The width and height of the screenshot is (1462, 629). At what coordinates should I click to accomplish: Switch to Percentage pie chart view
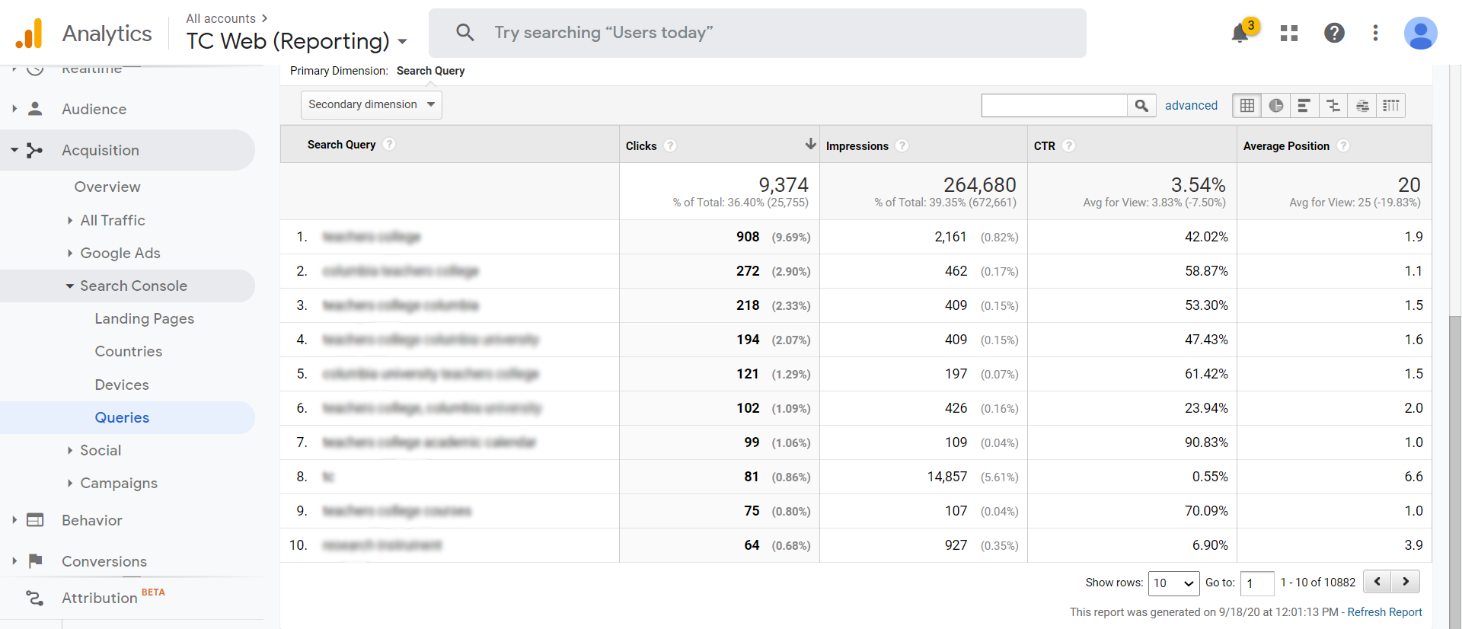1276,105
